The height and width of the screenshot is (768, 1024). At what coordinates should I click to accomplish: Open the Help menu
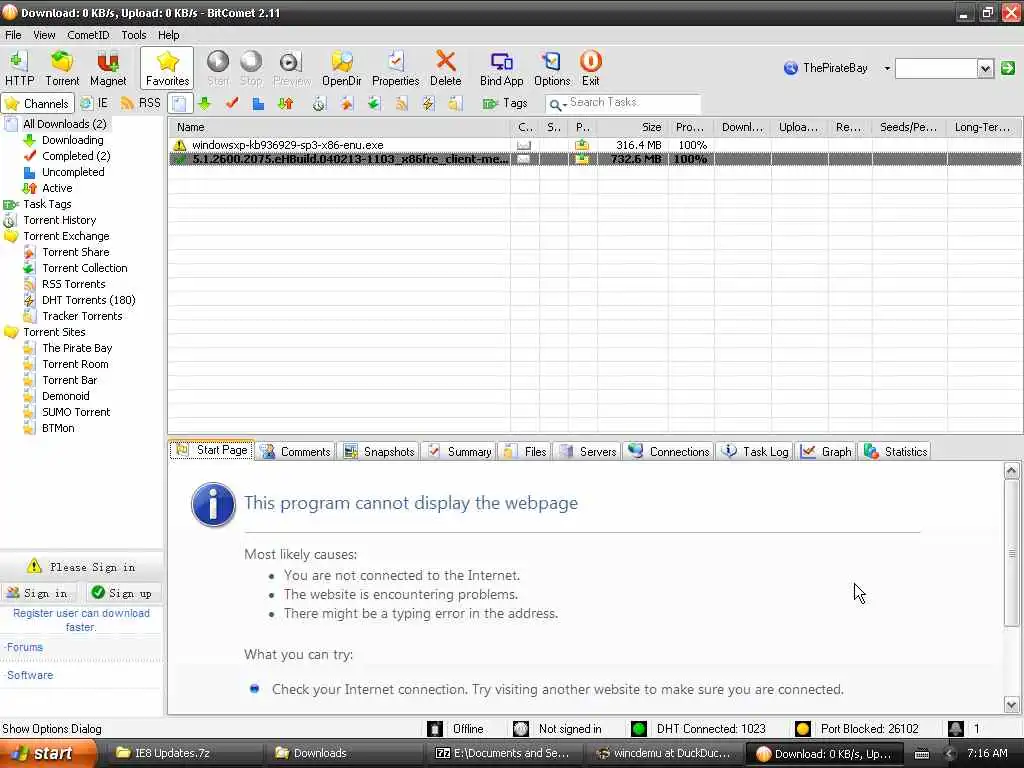[168, 35]
